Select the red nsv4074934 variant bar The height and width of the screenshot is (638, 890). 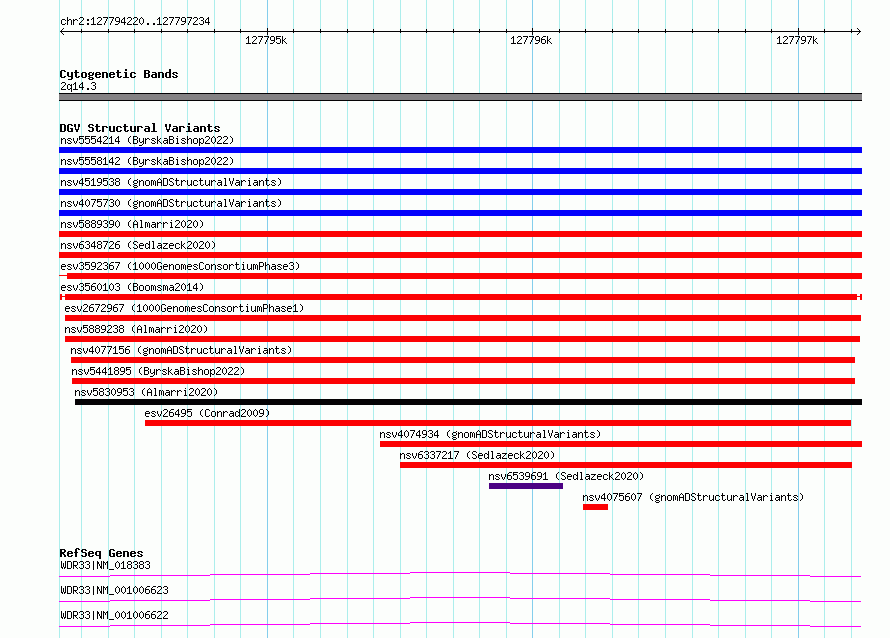(621, 444)
